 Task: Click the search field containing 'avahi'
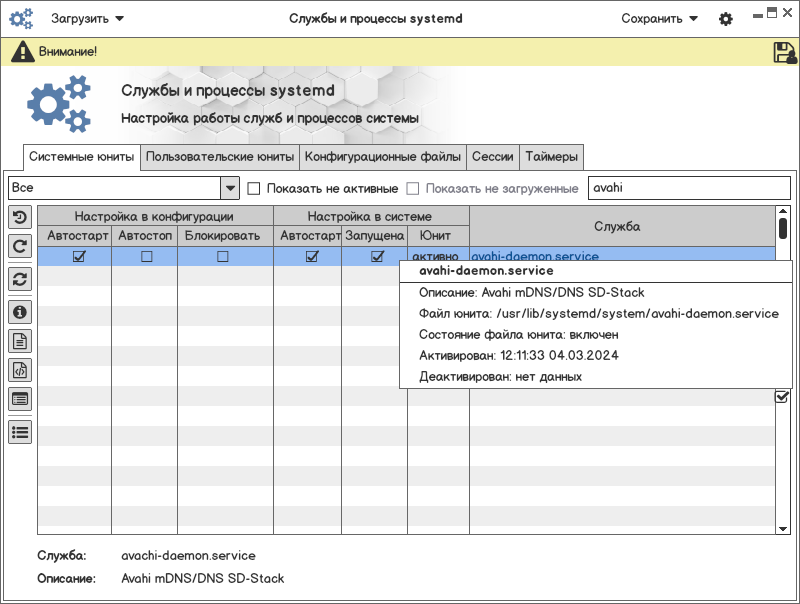688,188
